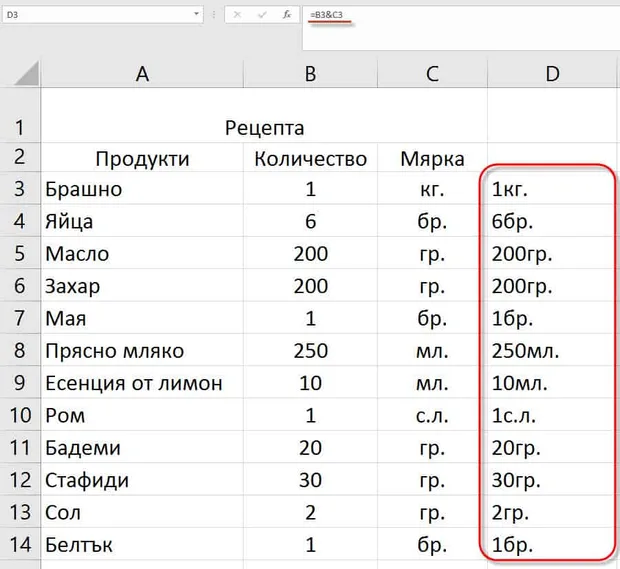
Task: Click the Select All corner triangle
Action: click(x=26, y=74)
